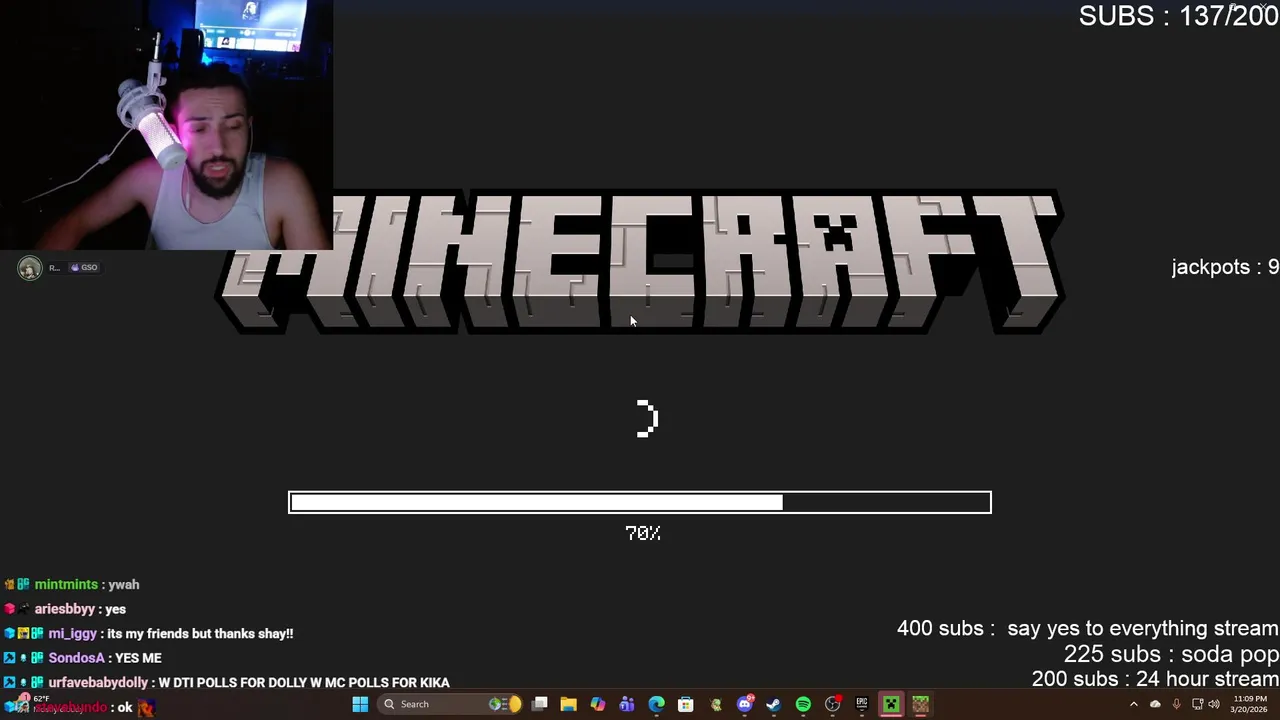The height and width of the screenshot is (720, 1280).
Task: Click urfavebabydolly chat message
Action: pyautogui.click(x=227, y=682)
